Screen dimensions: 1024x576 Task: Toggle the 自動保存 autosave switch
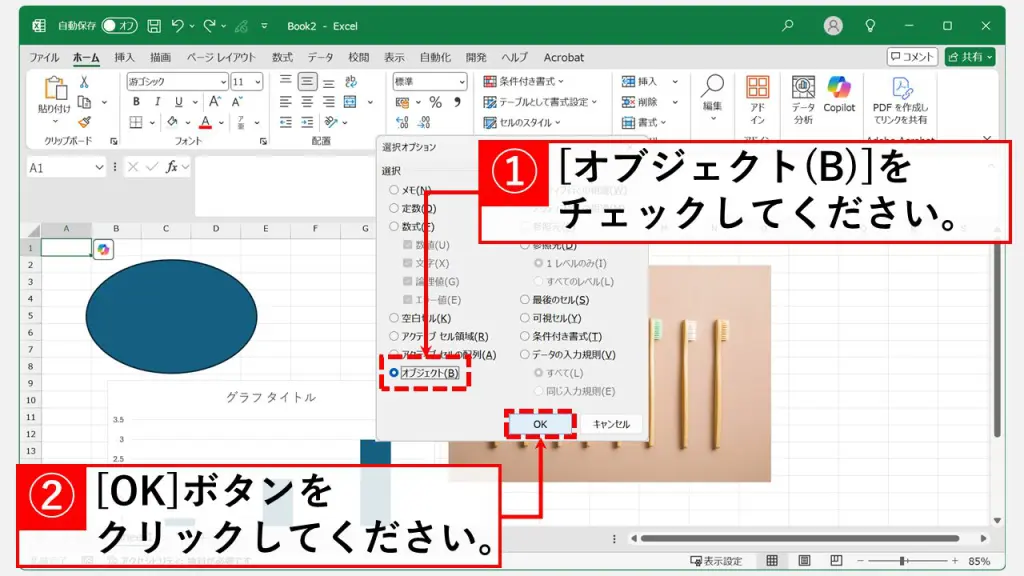[120, 25]
